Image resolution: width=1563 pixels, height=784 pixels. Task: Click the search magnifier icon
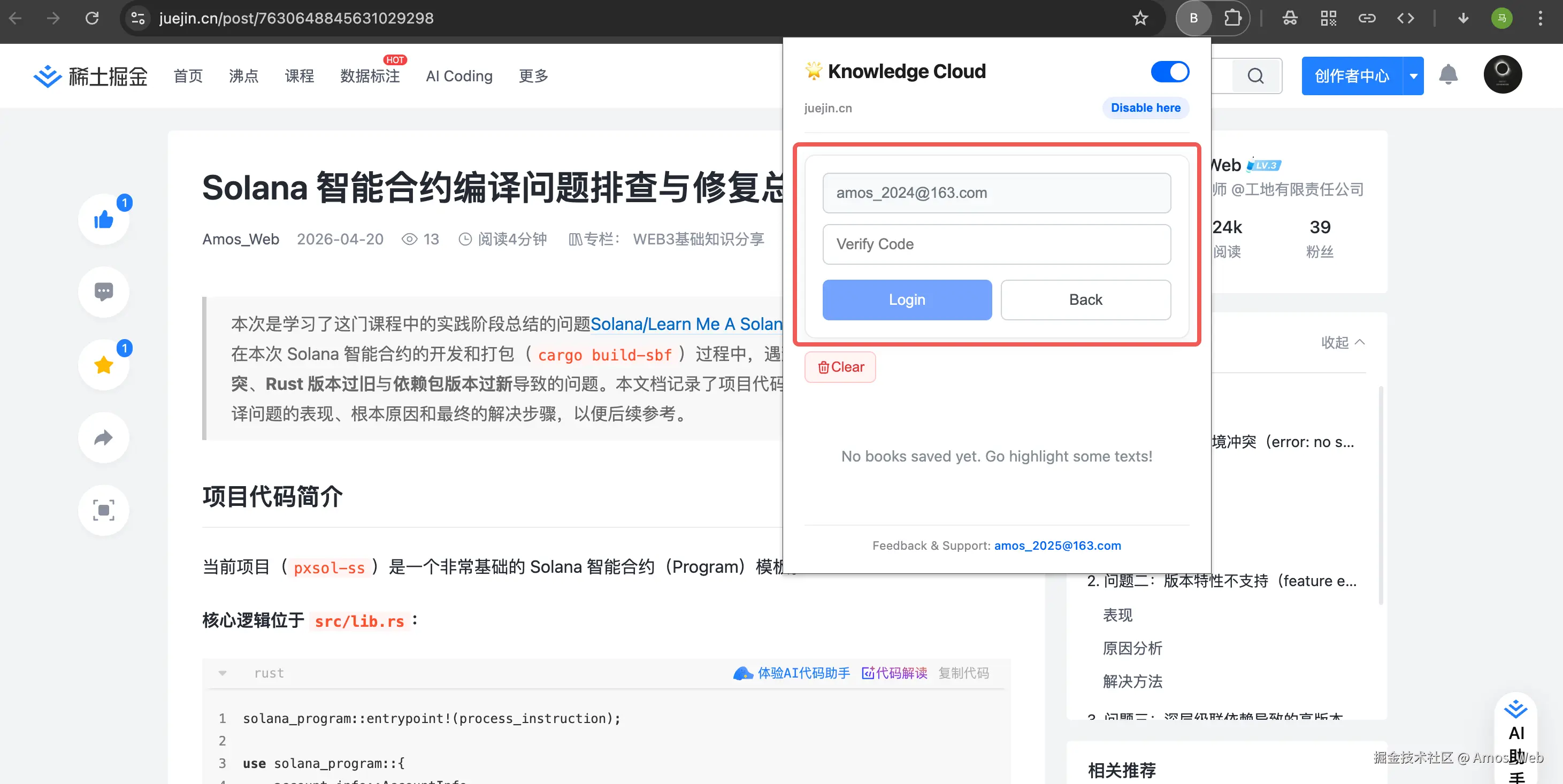click(x=1255, y=76)
